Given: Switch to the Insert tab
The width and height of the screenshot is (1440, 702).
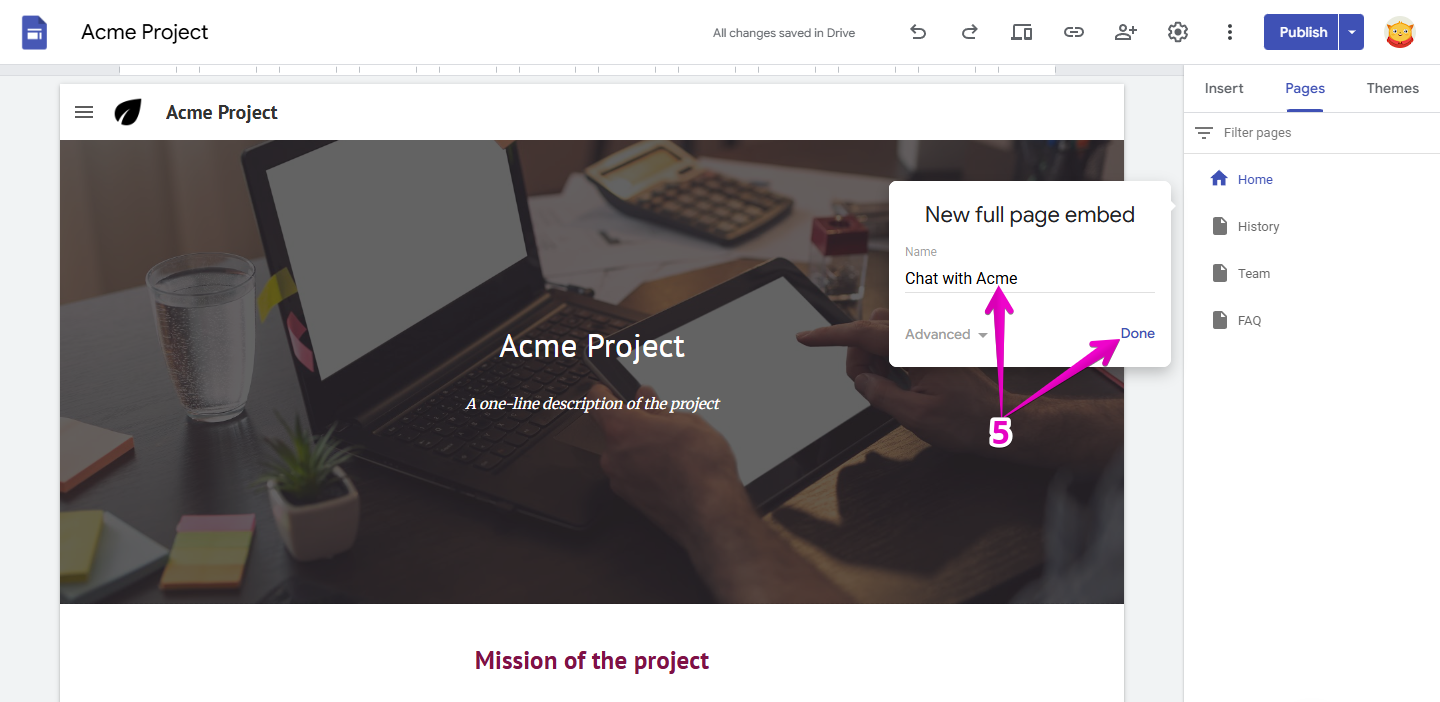Looking at the screenshot, I should coord(1224,88).
